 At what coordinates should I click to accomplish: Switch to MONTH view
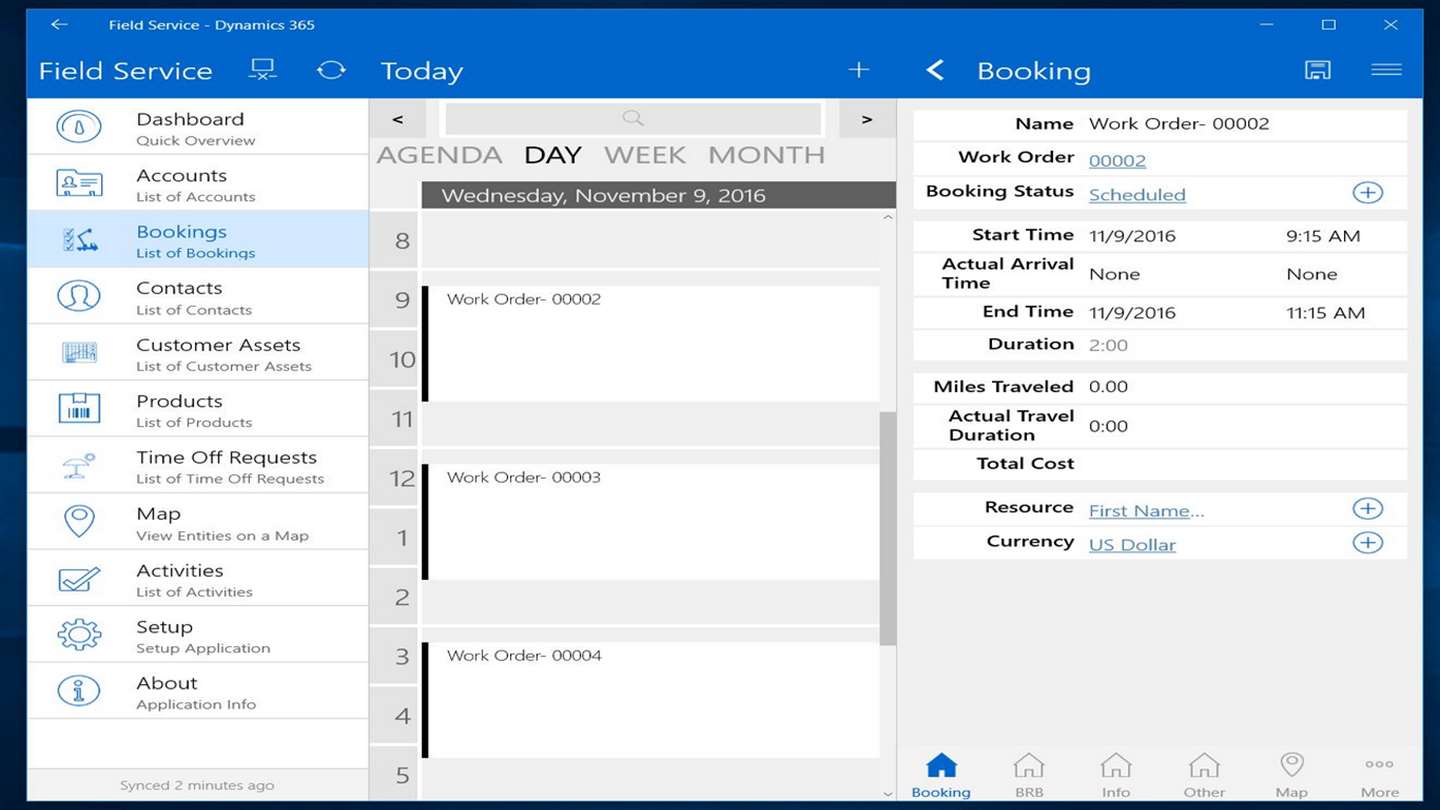(767, 155)
